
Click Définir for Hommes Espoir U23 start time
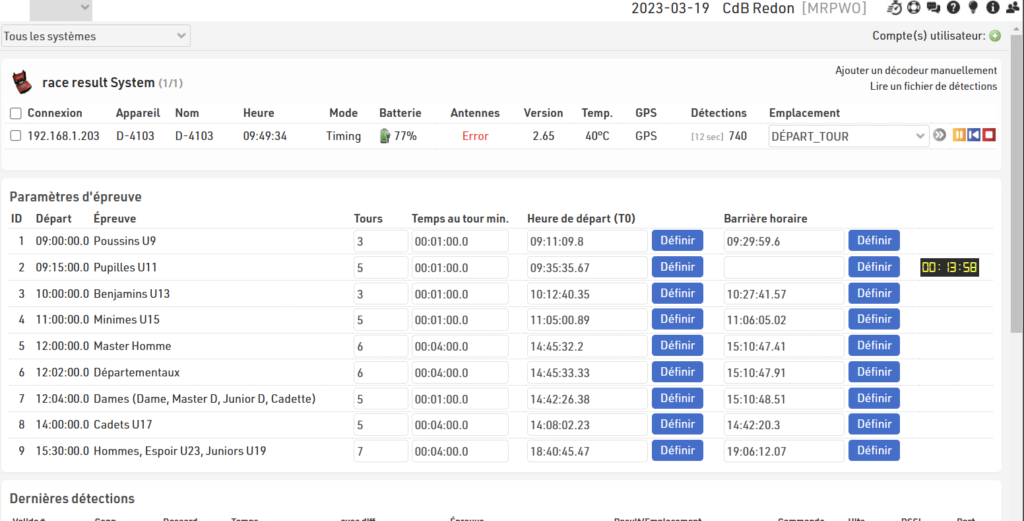click(677, 450)
